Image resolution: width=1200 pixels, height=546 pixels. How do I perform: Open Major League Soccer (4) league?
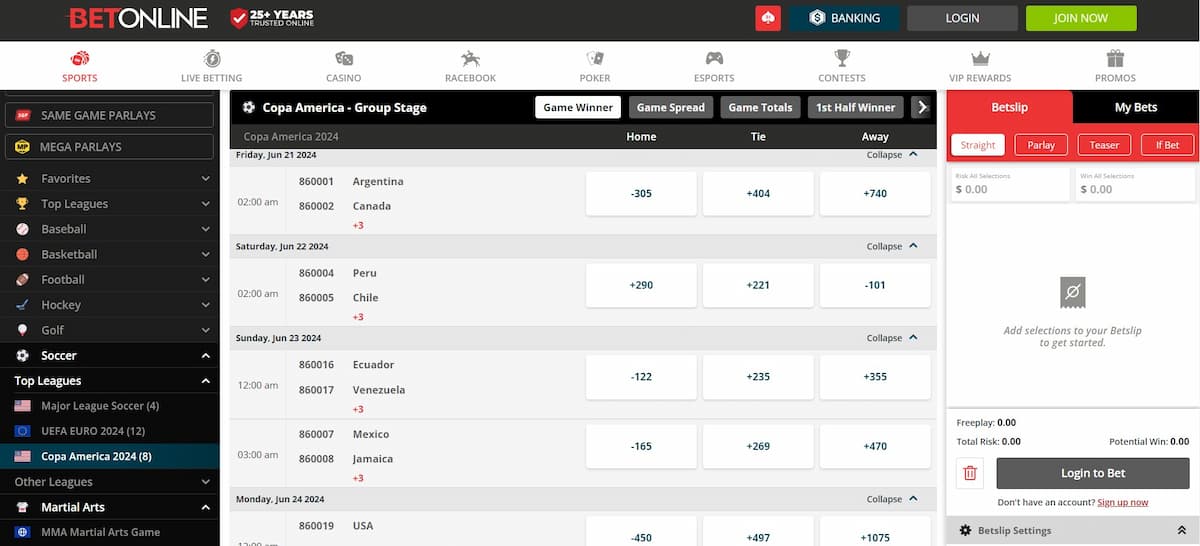(100, 406)
